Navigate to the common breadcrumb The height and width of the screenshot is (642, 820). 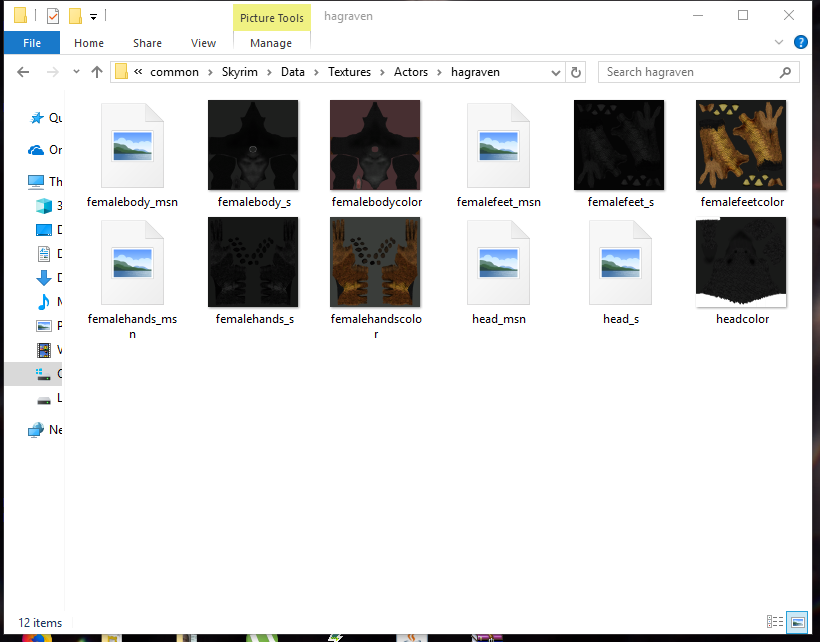click(x=174, y=72)
